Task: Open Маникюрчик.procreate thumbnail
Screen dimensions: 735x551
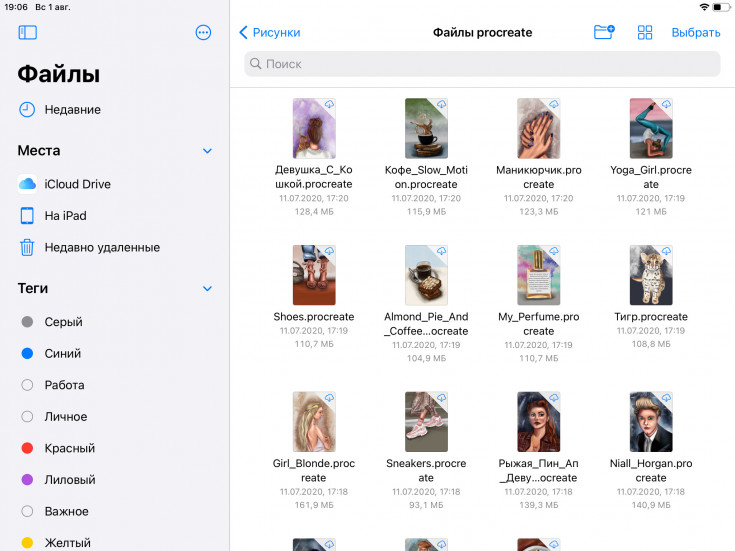Action: (539, 128)
